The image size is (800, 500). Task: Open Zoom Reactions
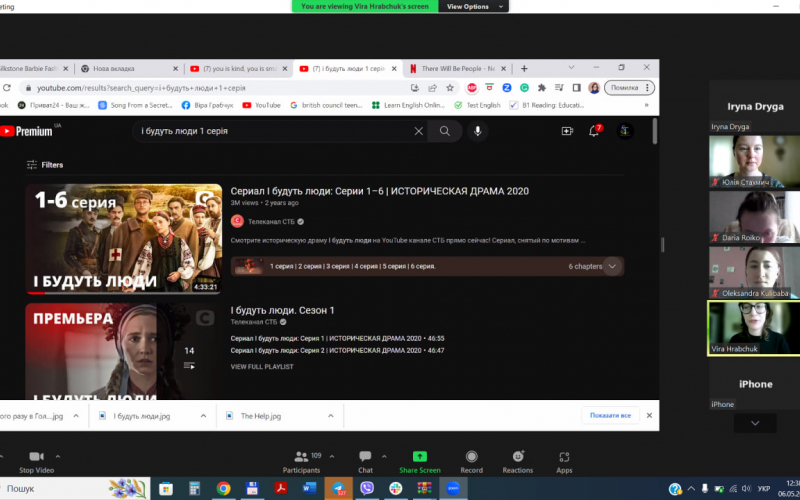click(x=518, y=462)
